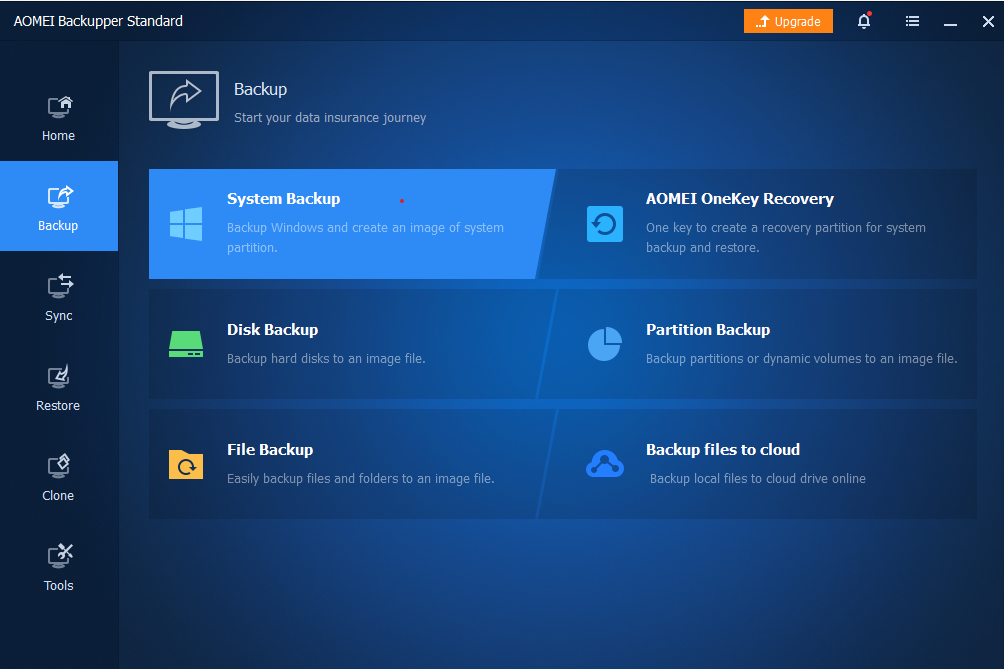The width and height of the screenshot is (1004, 669).
Task: Switch to the Sync tab
Action: click(59, 297)
